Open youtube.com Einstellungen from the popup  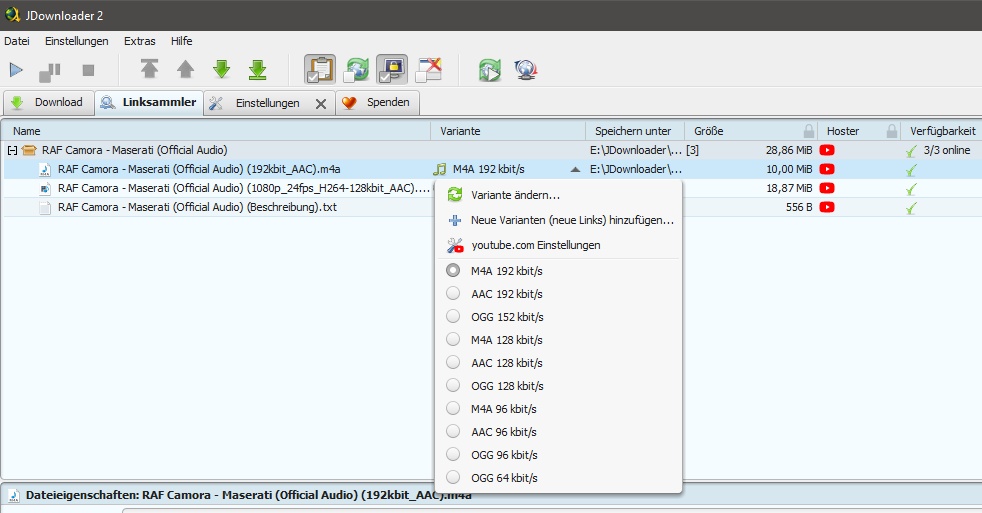(x=557, y=245)
